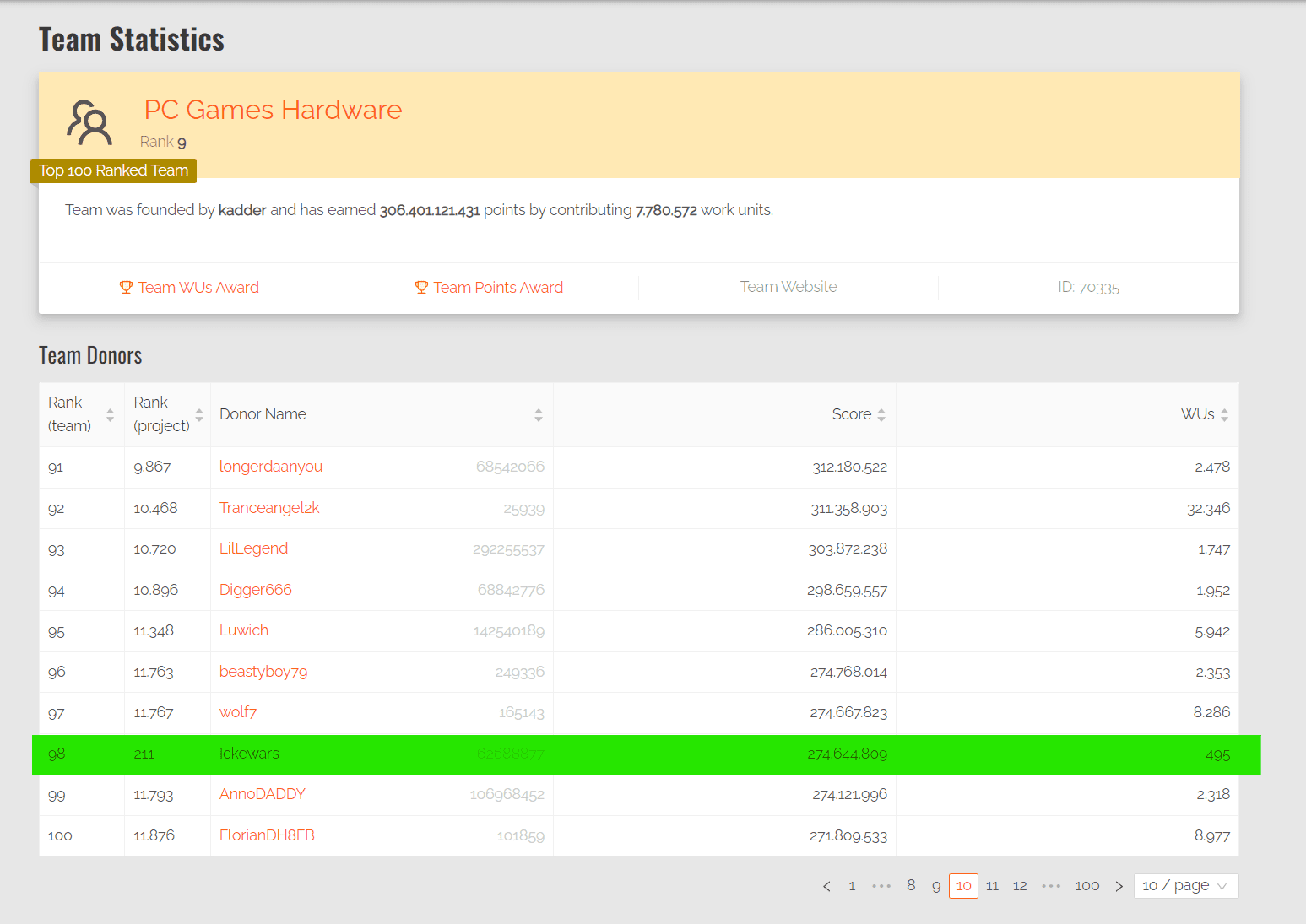Click score 286.005.310 for Luwich
The height and width of the screenshot is (924, 1306).
847,631
